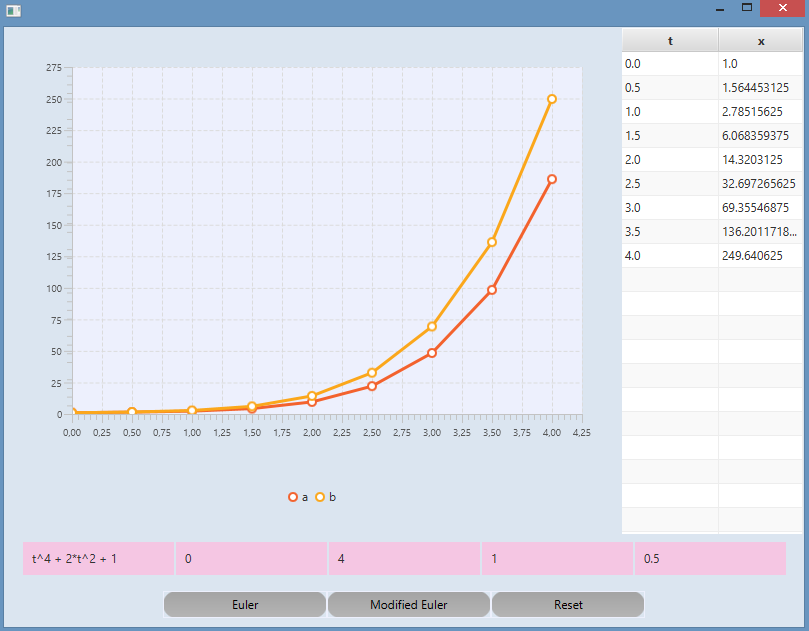Select the t value 0.0 row
This screenshot has height=631, width=809.
pyautogui.click(x=670, y=63)
